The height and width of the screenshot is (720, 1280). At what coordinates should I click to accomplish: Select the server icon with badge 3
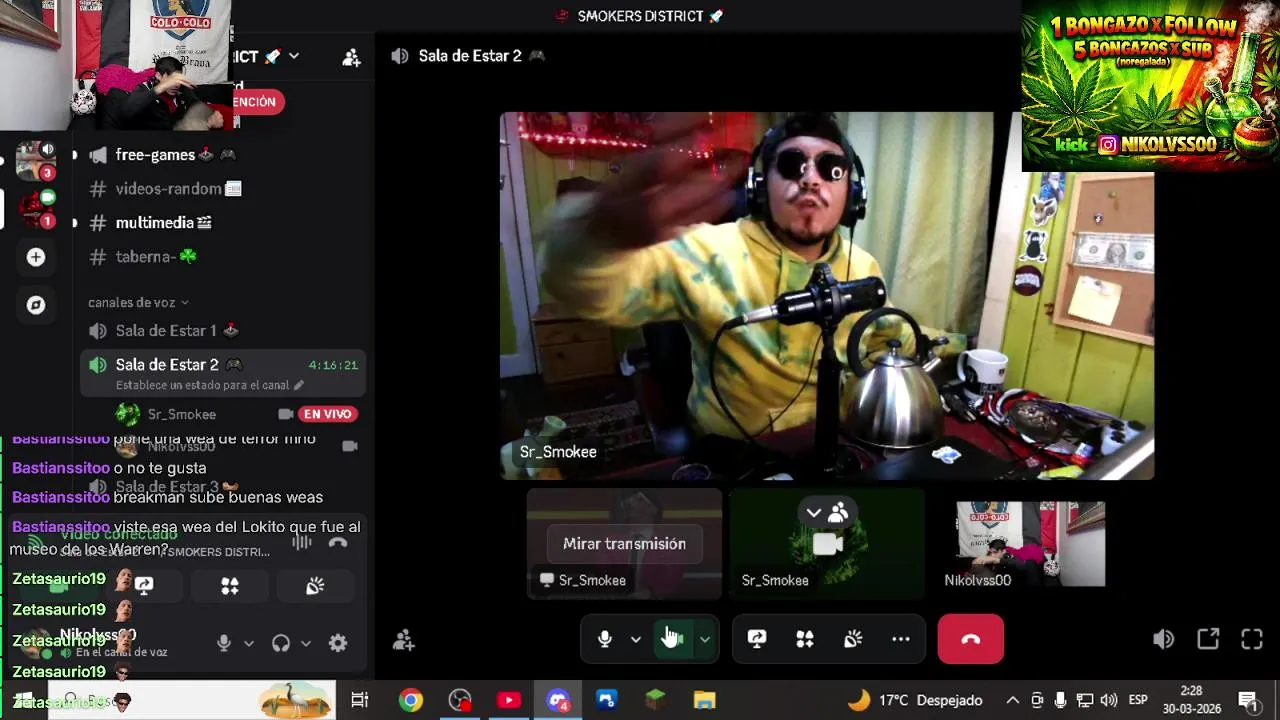36,160
